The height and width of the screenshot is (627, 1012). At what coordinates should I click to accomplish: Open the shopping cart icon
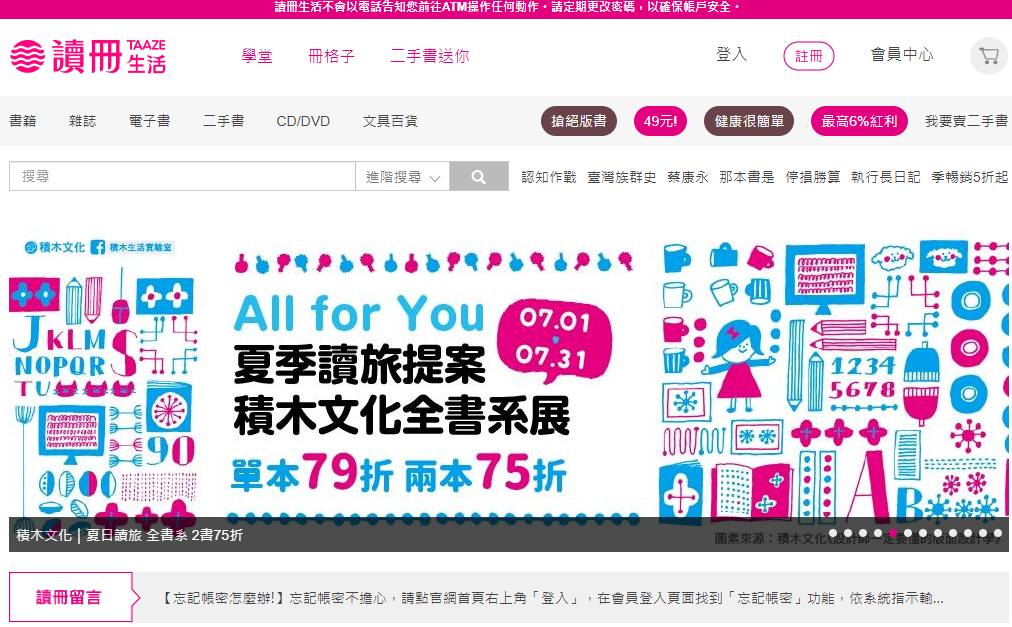tap(989, 56)
